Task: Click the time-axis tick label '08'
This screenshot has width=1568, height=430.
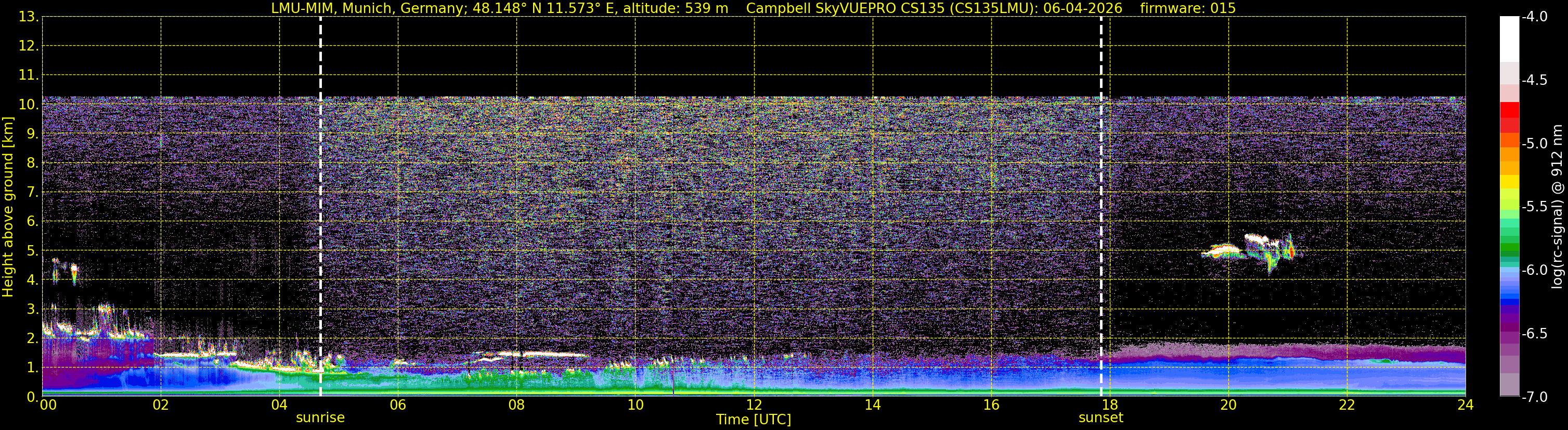Action: (517, 405)
